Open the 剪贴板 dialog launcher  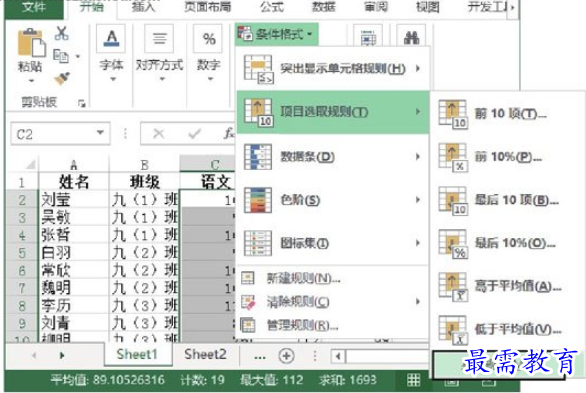tap(82, 103)
